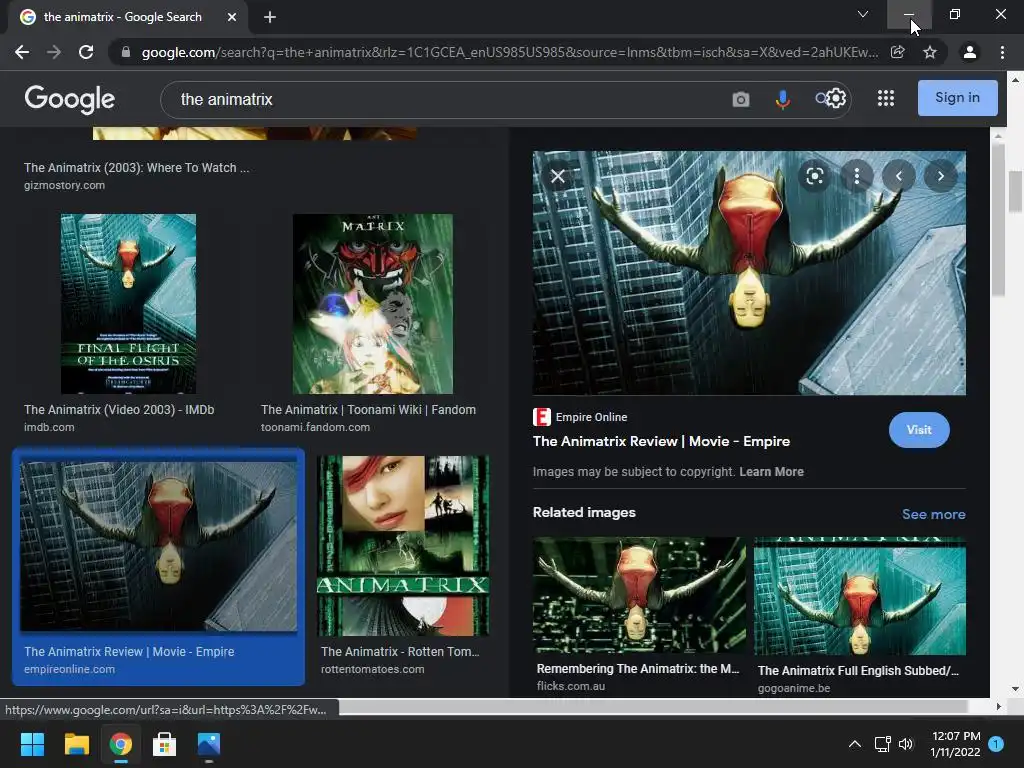Search inside image with Lens icon

coord(814,176)
